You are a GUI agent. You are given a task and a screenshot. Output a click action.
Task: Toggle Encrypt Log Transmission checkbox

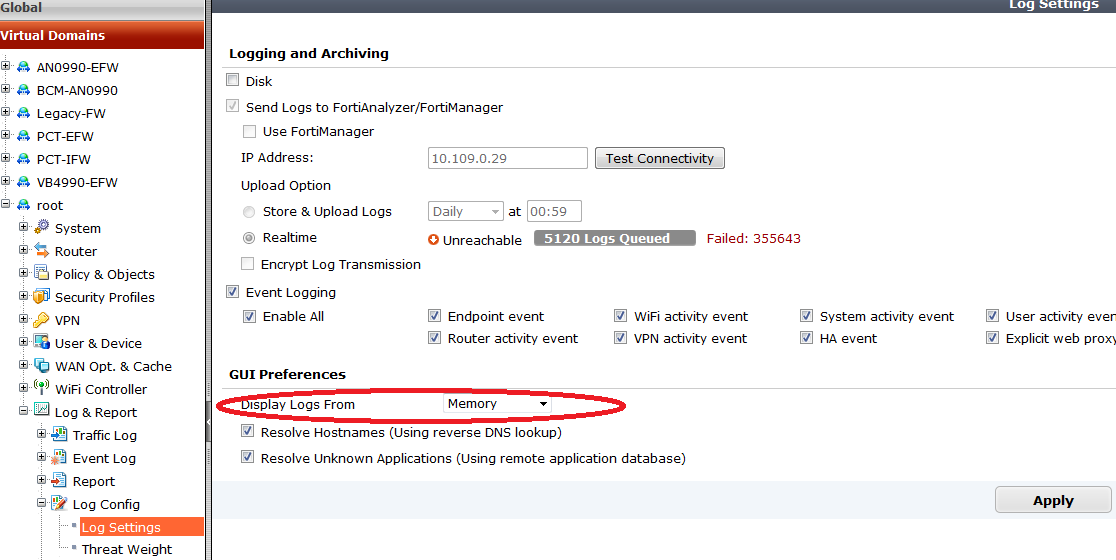point(248,264)
